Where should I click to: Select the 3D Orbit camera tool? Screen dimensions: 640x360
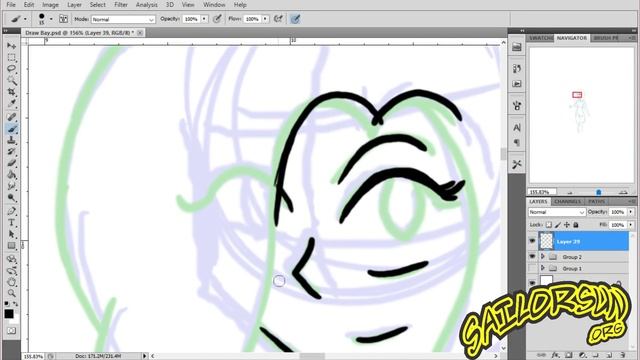pos(11,271)
